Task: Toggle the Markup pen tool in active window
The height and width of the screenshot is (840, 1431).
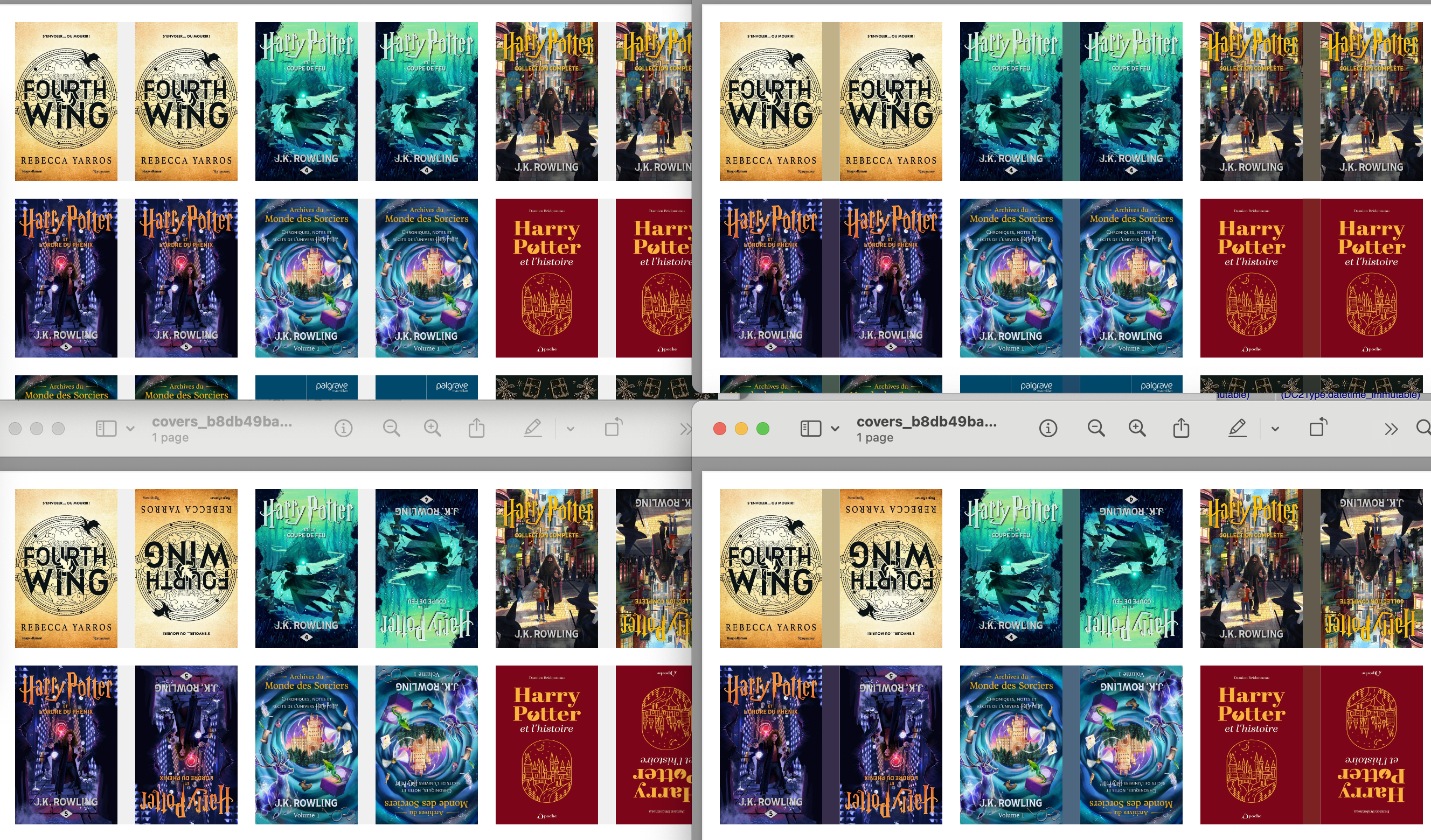Action: pyautogui.click(x=1237, y=428)
